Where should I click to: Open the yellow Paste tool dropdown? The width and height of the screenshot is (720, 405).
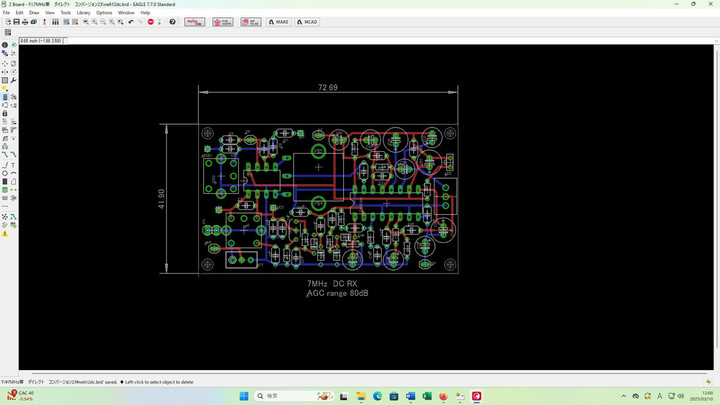pyautogui.click(x=5, y=89)
